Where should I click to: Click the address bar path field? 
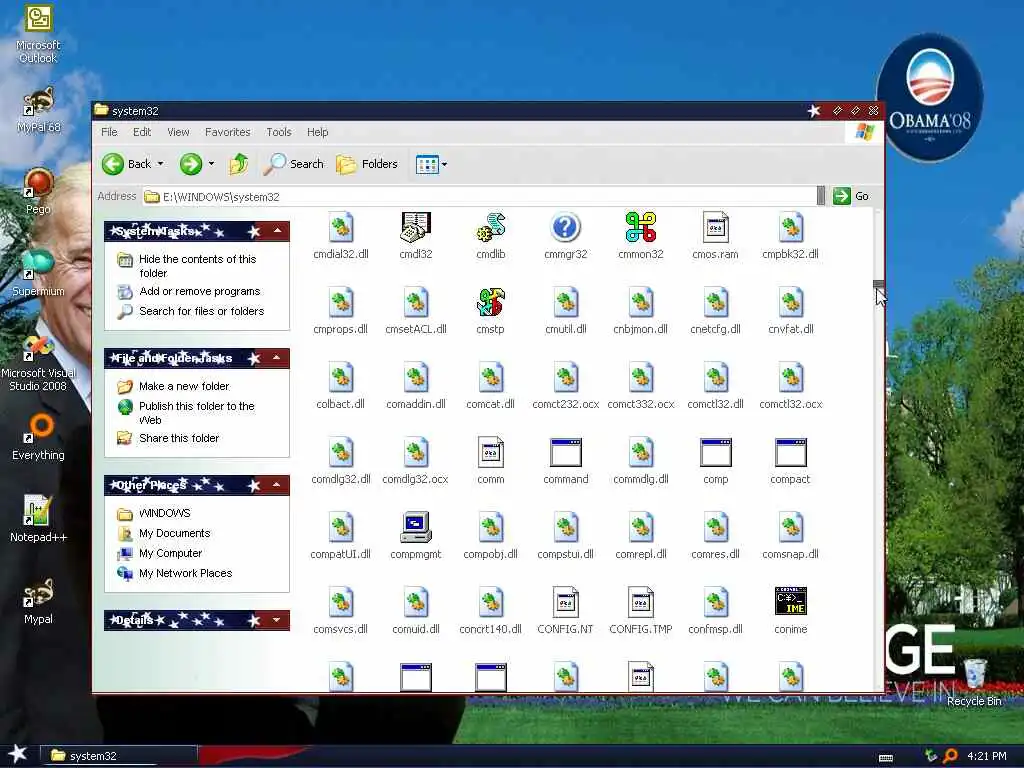480,197
